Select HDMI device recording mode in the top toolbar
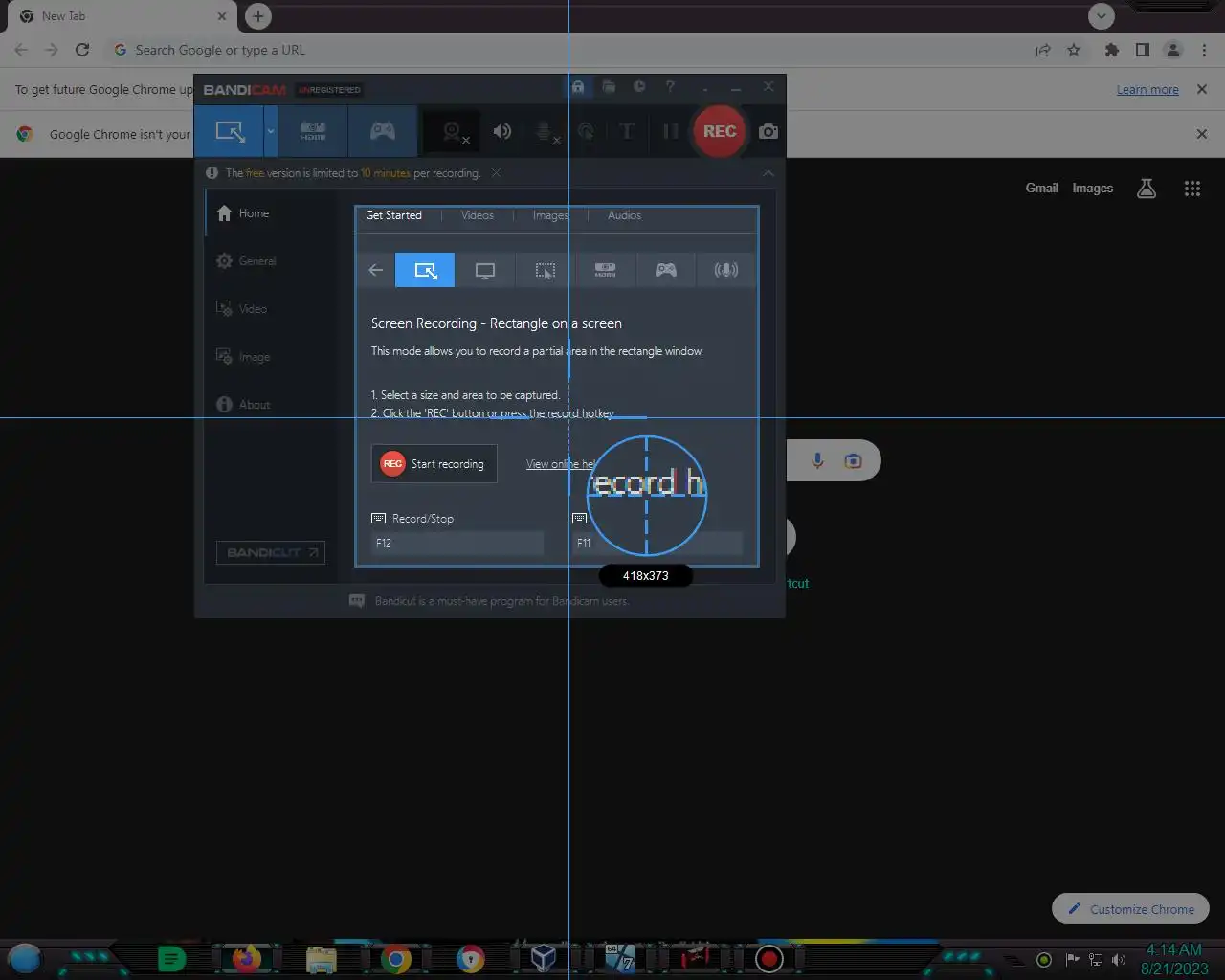1225x980 pixels. 313,131
